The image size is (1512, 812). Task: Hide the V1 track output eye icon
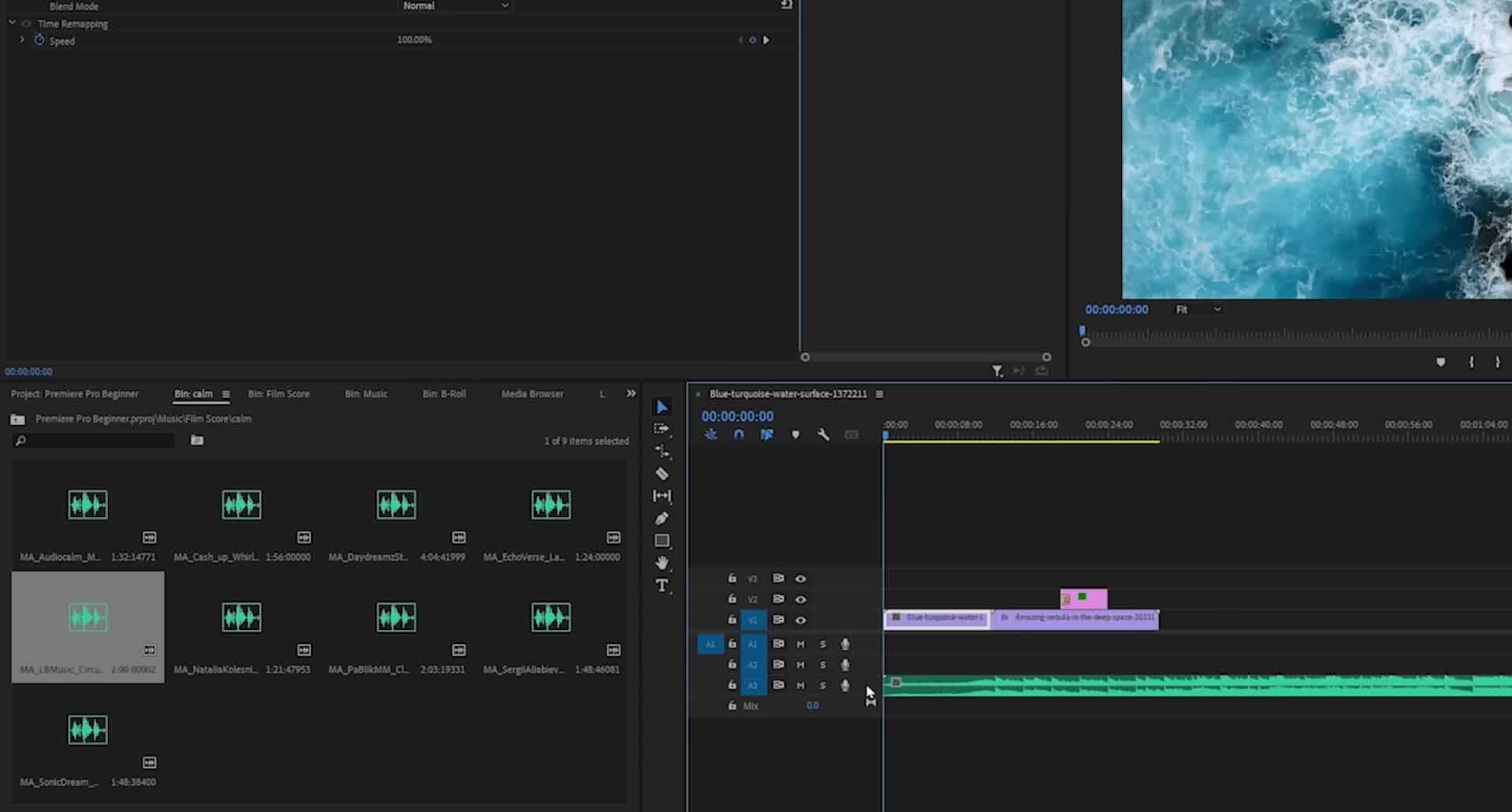pyautogui.click(x=801, y=620)
